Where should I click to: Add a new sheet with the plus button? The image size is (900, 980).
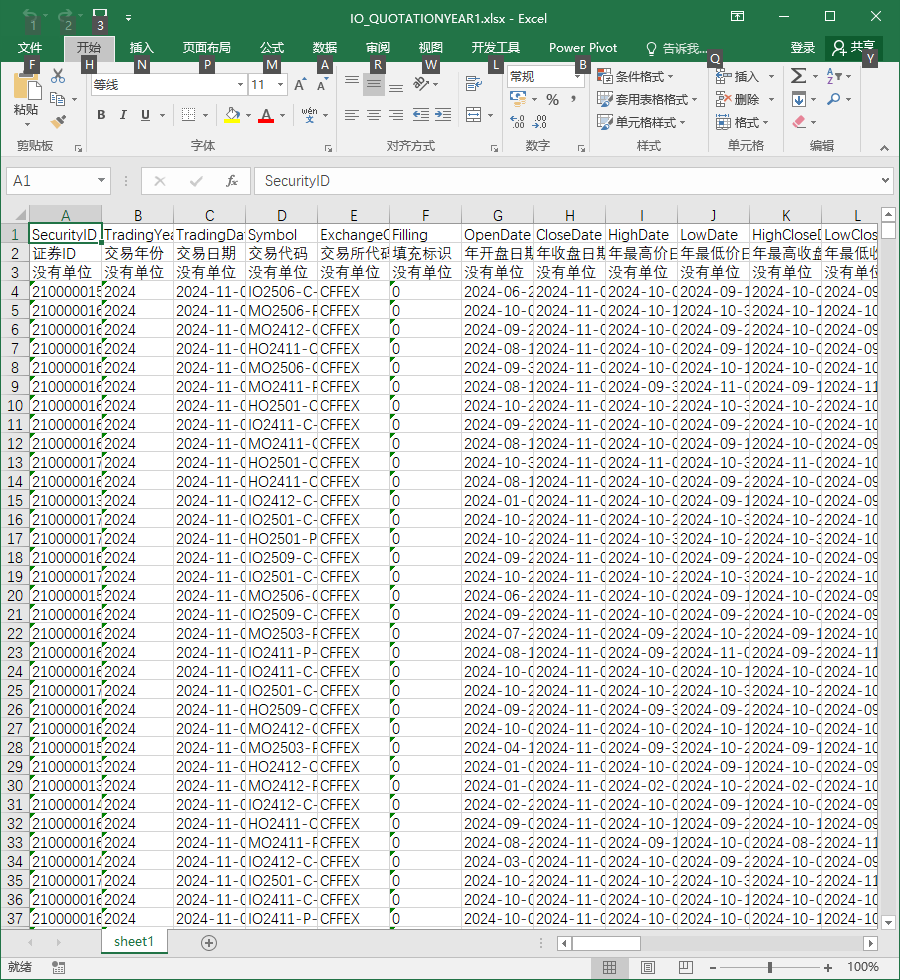pos(209,942)
